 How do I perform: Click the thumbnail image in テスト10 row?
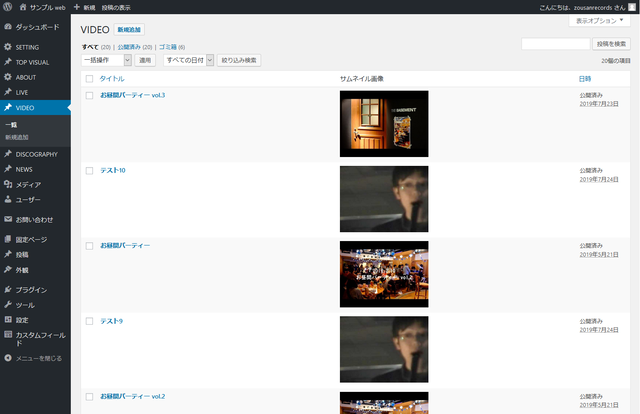click(x=384, y=199)
